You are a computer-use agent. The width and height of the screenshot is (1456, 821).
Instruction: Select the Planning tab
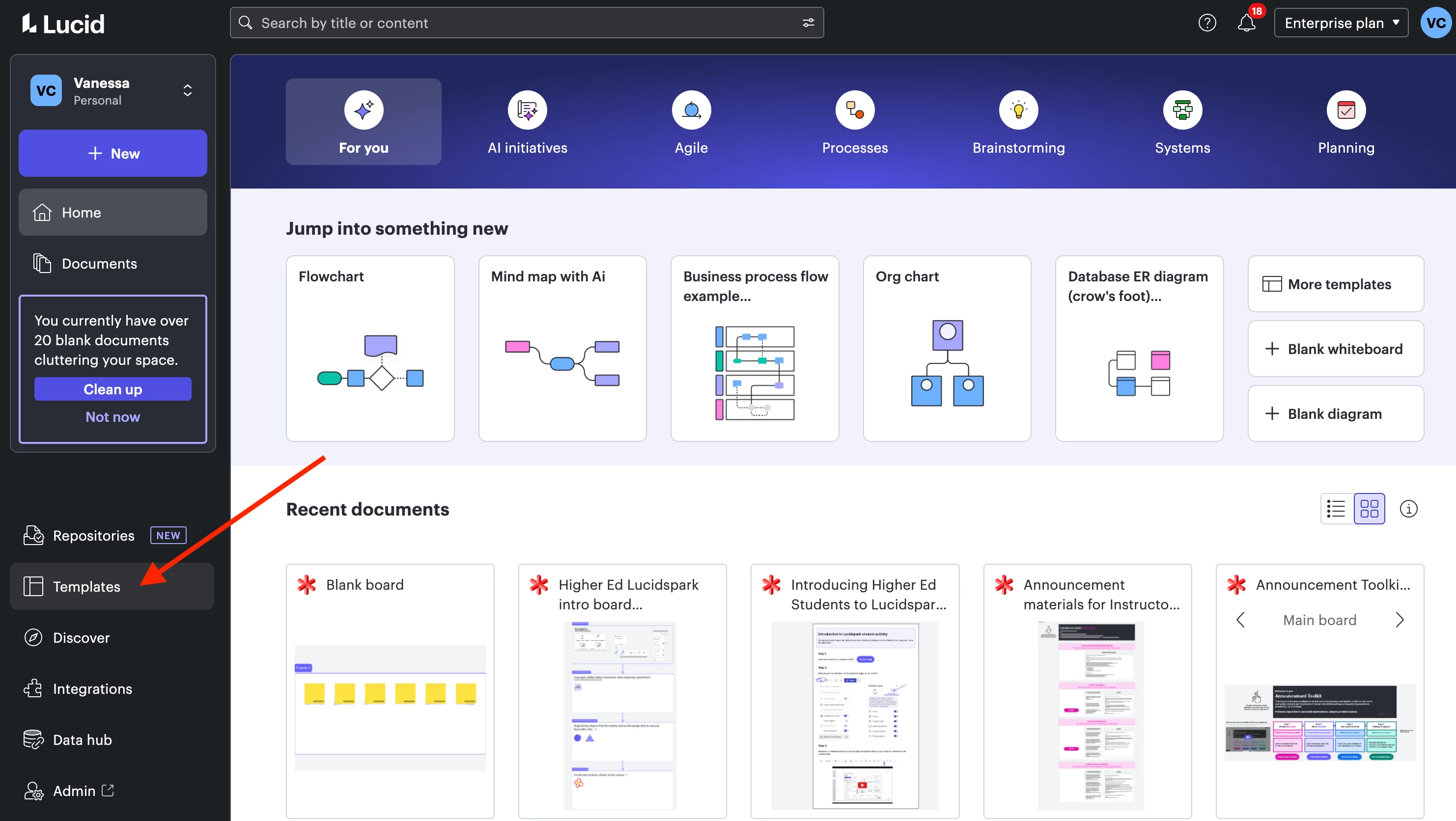coord(1346,122)
